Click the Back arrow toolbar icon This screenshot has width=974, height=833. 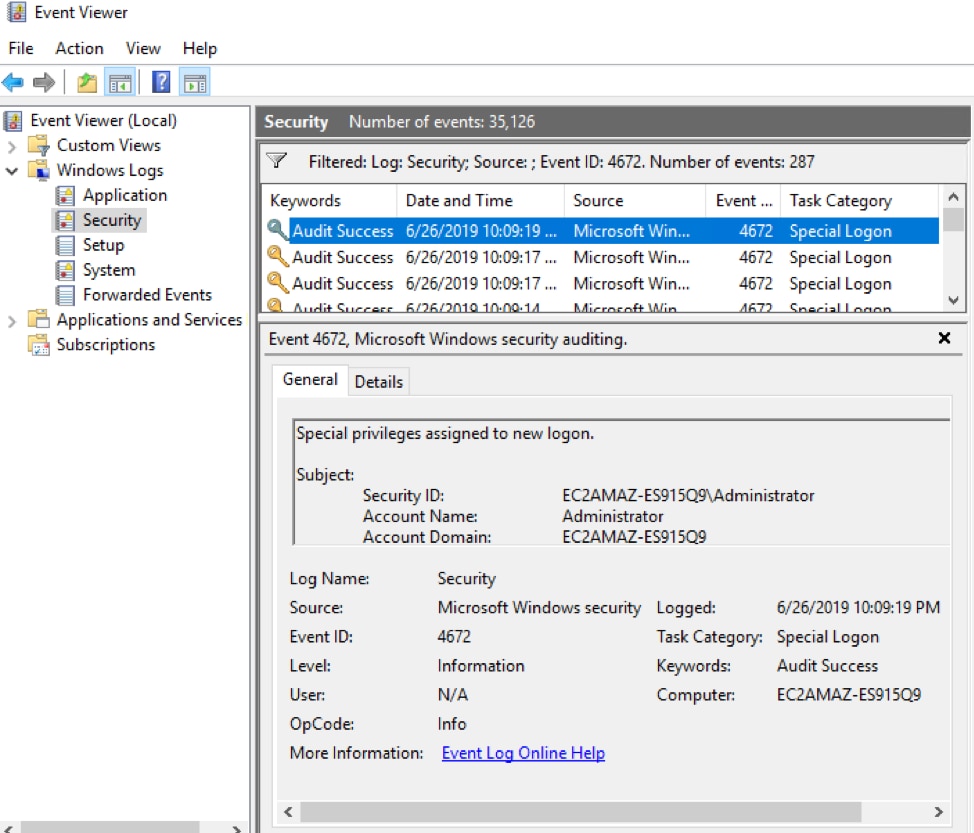(x=13, y=82)
